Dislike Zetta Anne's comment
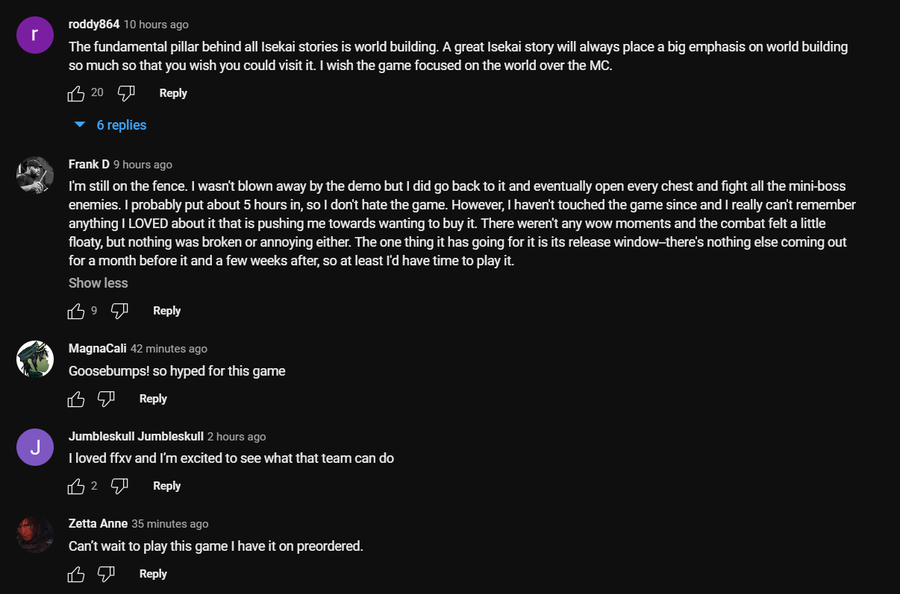 [106, 574]
